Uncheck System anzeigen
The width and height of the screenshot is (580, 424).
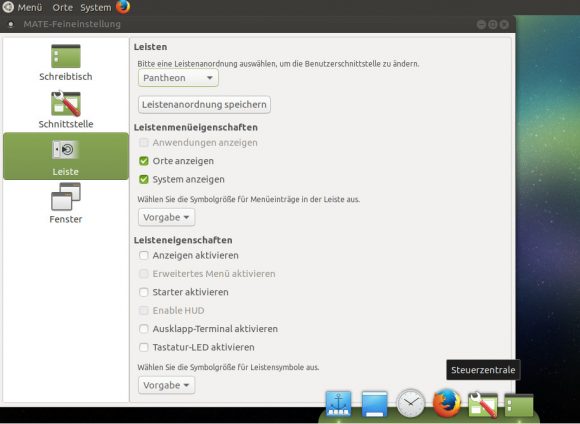coord(144,179)
